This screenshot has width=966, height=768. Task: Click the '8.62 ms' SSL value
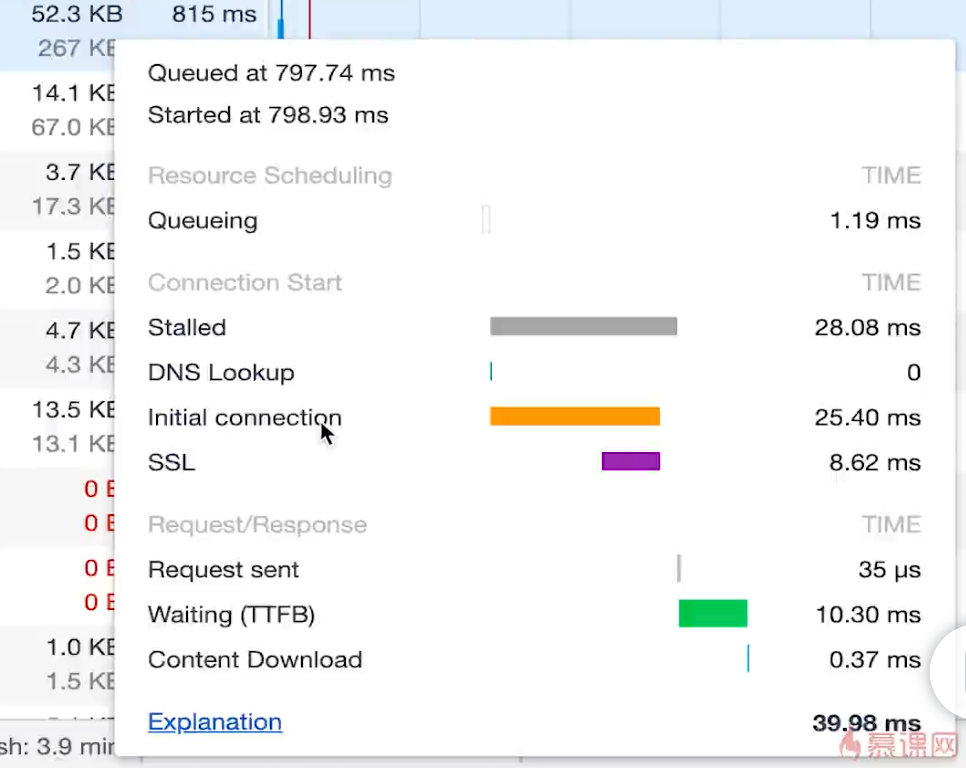875,462
